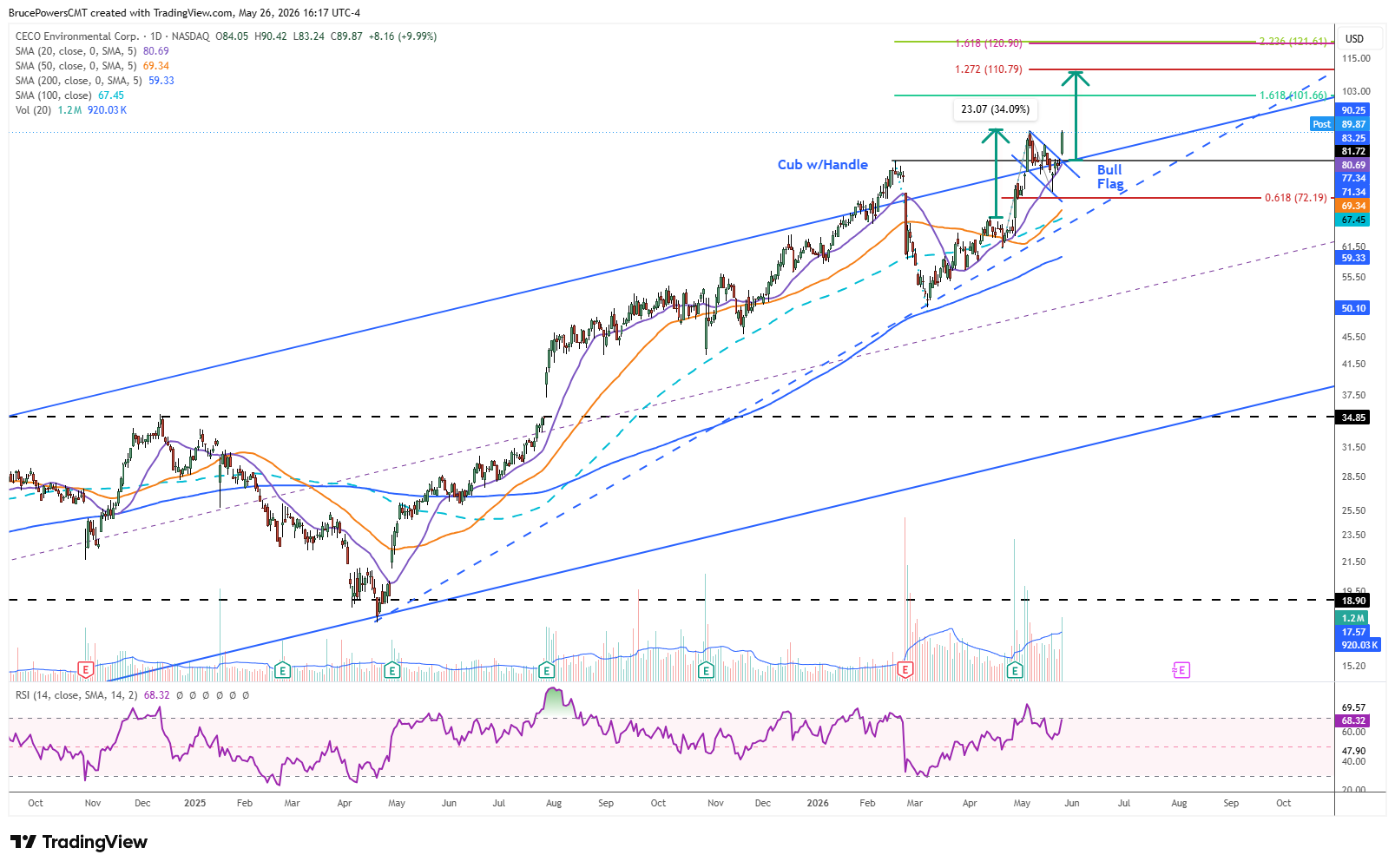Select the CECO Environmental Corp. symbol title
Screen dimensions: 1395x868
[x=77, y=36]
